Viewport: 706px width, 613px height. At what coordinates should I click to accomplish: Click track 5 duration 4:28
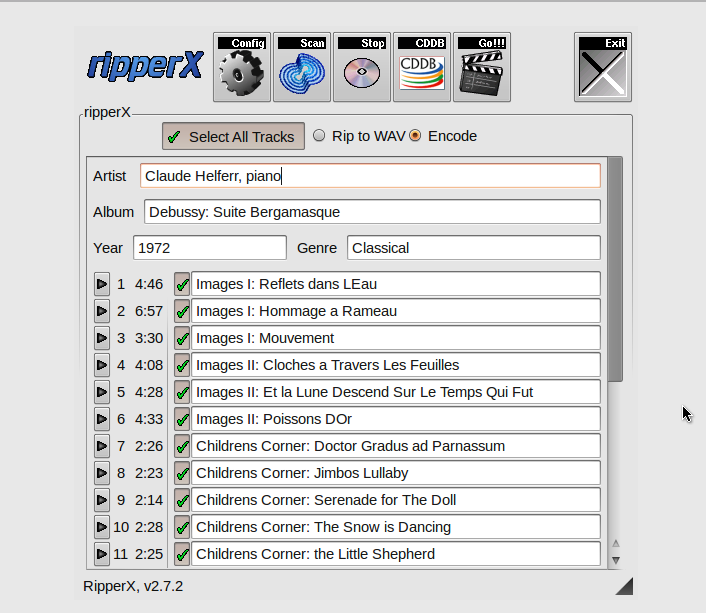click(x=149, y=392)
